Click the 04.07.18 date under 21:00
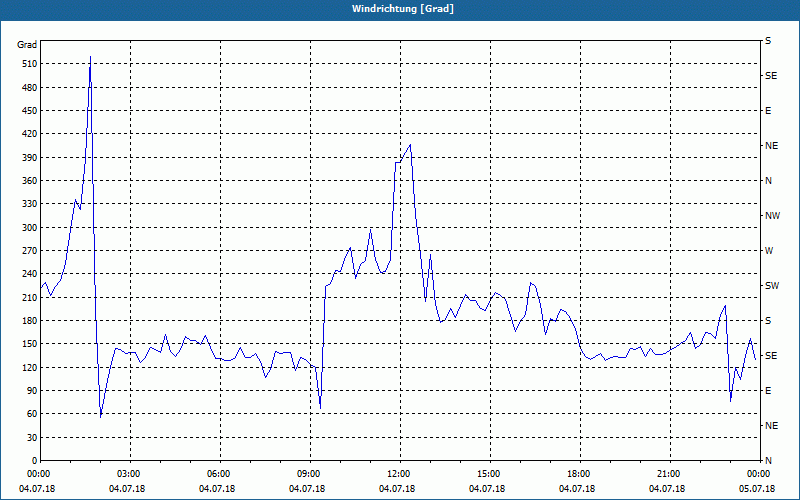The width and height of the screenshot is (800, 500). coord(667,489)
